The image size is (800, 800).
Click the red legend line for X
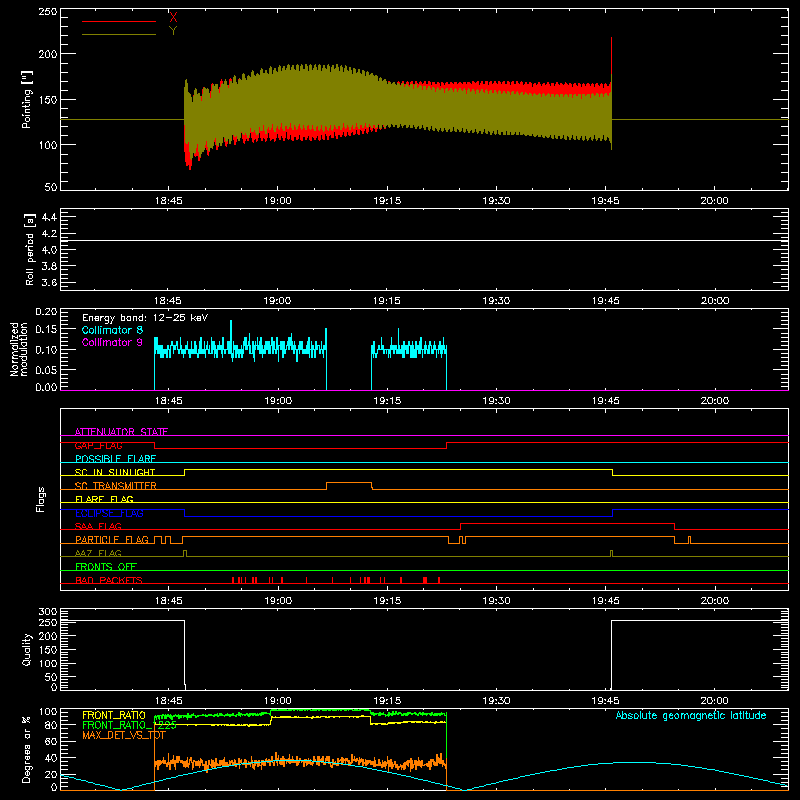119,21
